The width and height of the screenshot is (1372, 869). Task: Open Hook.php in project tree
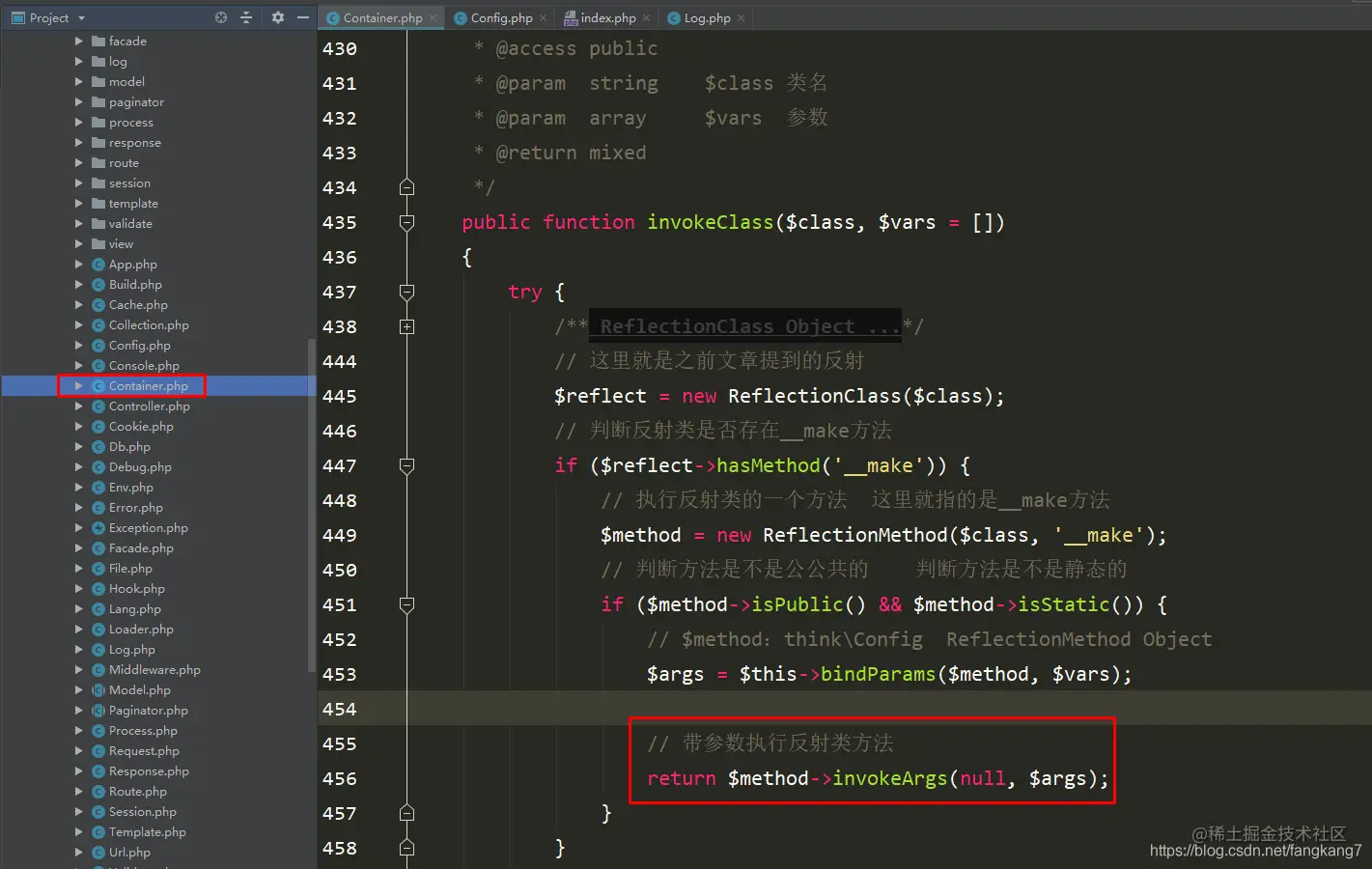(x=137, y=588)
